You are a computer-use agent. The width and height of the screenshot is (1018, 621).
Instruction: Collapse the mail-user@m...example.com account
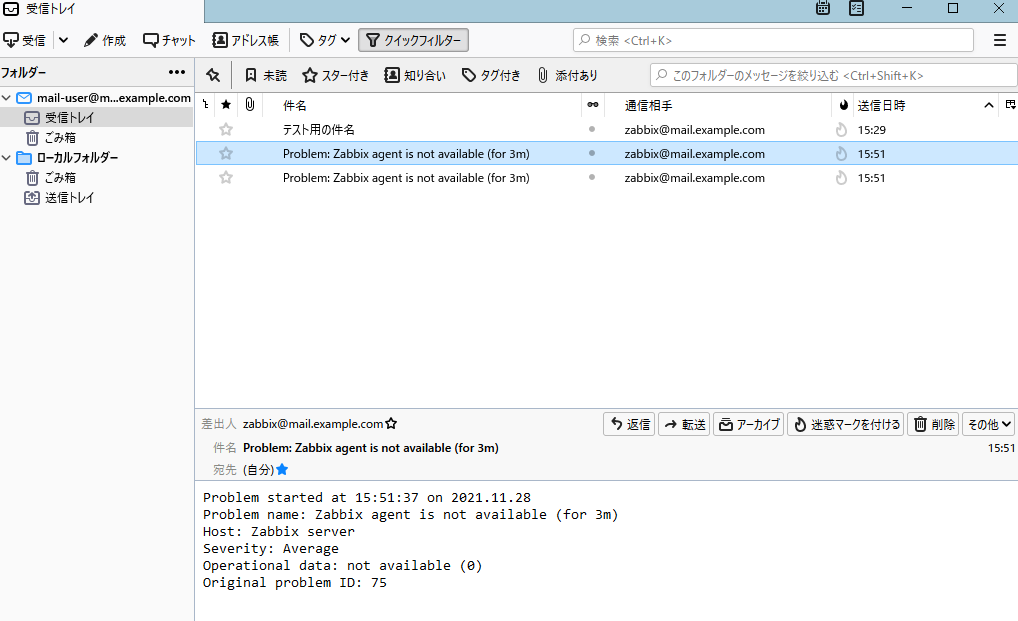click(7, 98)
